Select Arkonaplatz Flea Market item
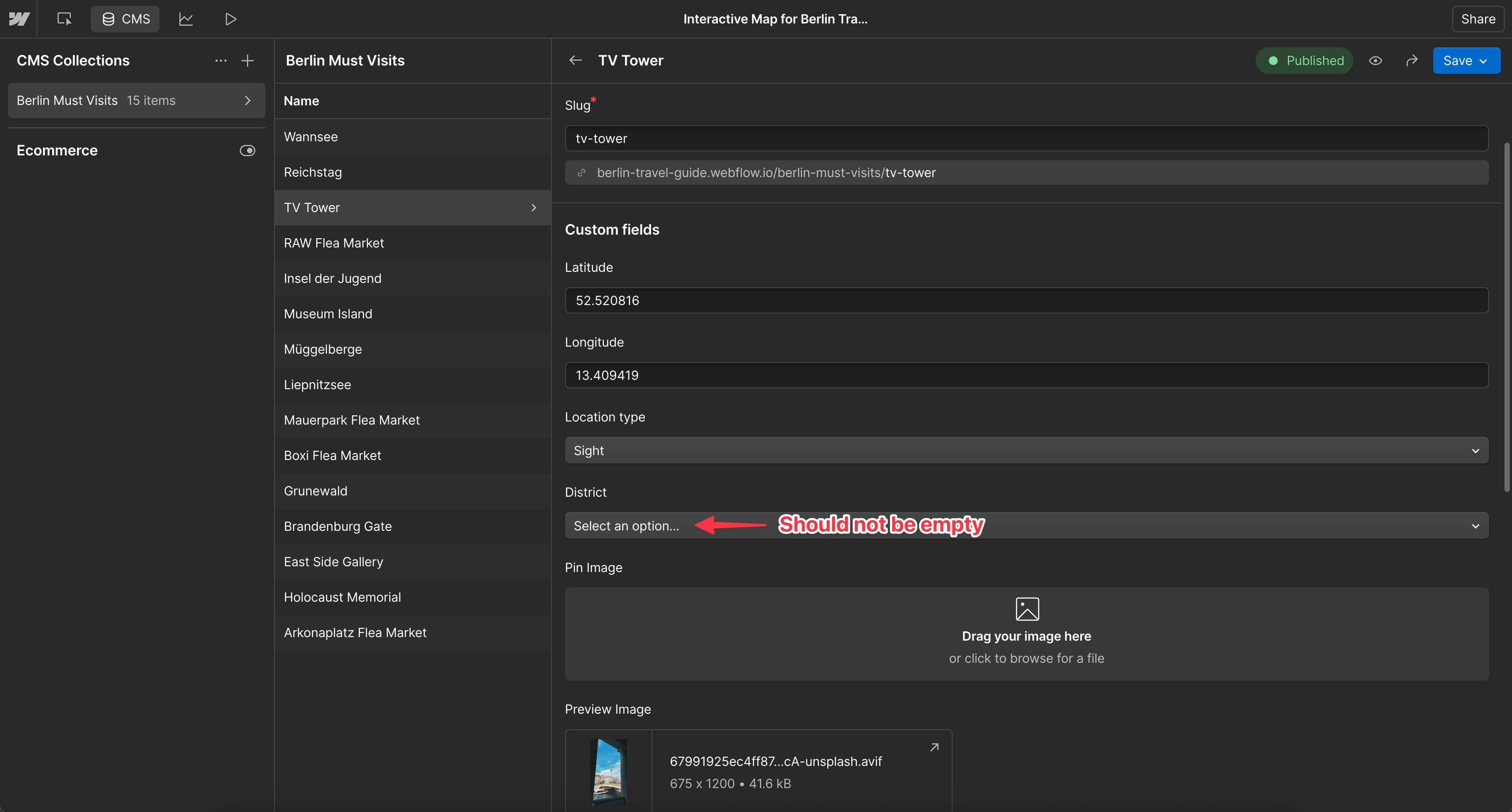This screenshot has height=812, width=1512. coord(413,633)
